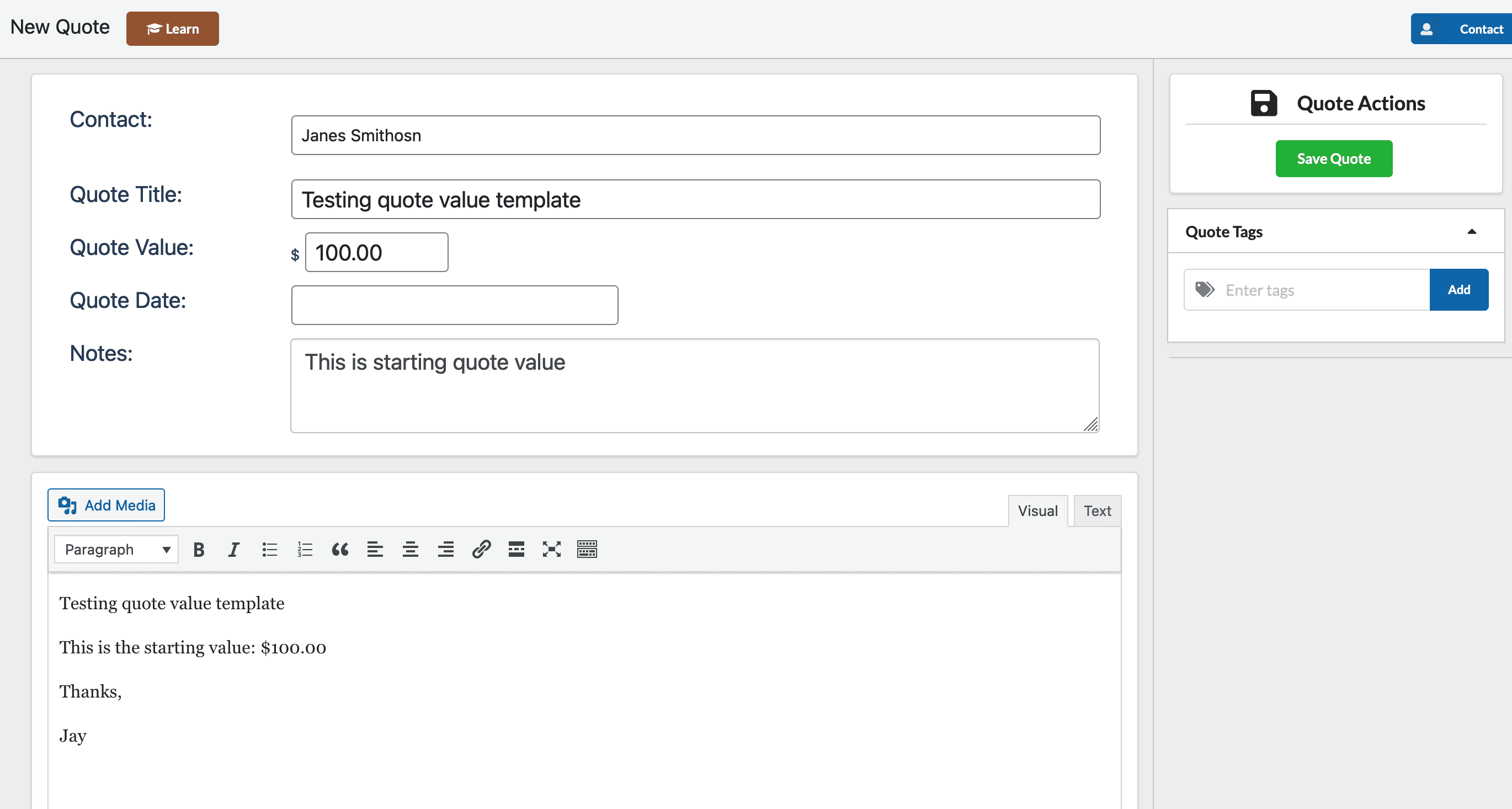Click the Add Media button

pos(107,505)
